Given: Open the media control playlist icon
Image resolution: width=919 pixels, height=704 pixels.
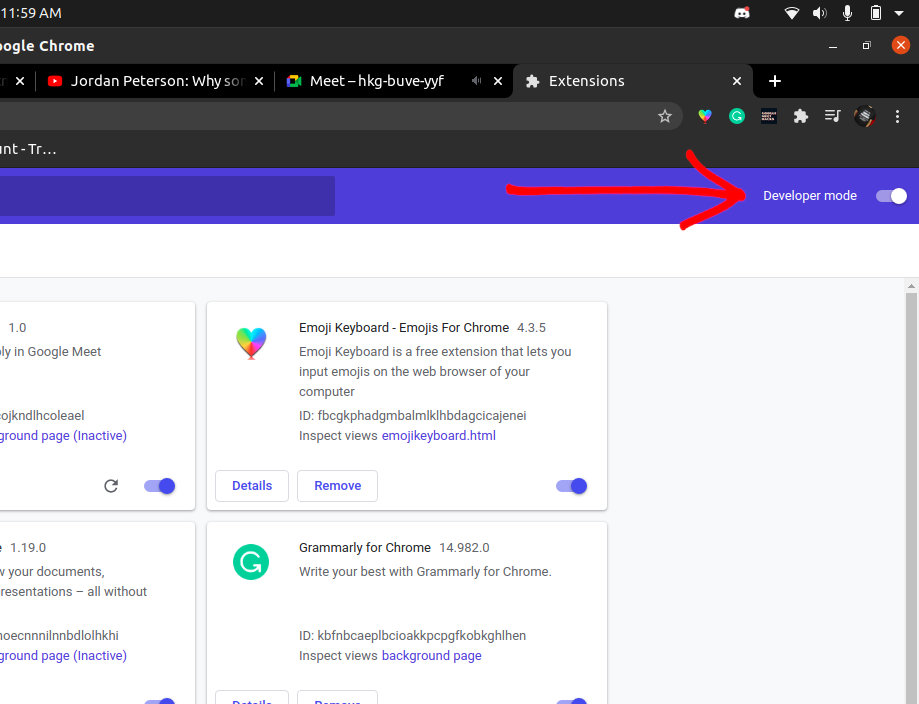Looking at the screenshot, I should pyautogui.click(x=832, y=116).
